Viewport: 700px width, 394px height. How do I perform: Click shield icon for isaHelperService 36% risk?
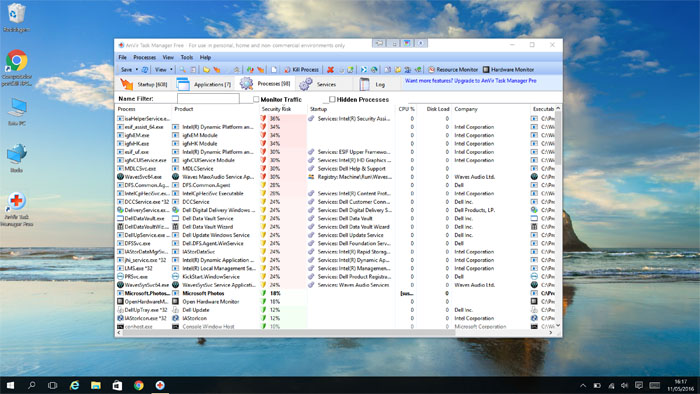pos(263,119)
